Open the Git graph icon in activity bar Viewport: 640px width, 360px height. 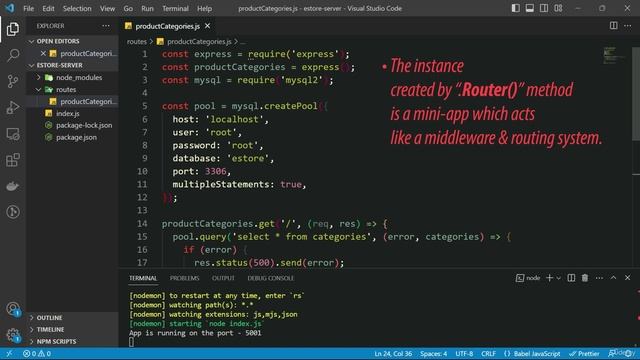click(13, 212)
